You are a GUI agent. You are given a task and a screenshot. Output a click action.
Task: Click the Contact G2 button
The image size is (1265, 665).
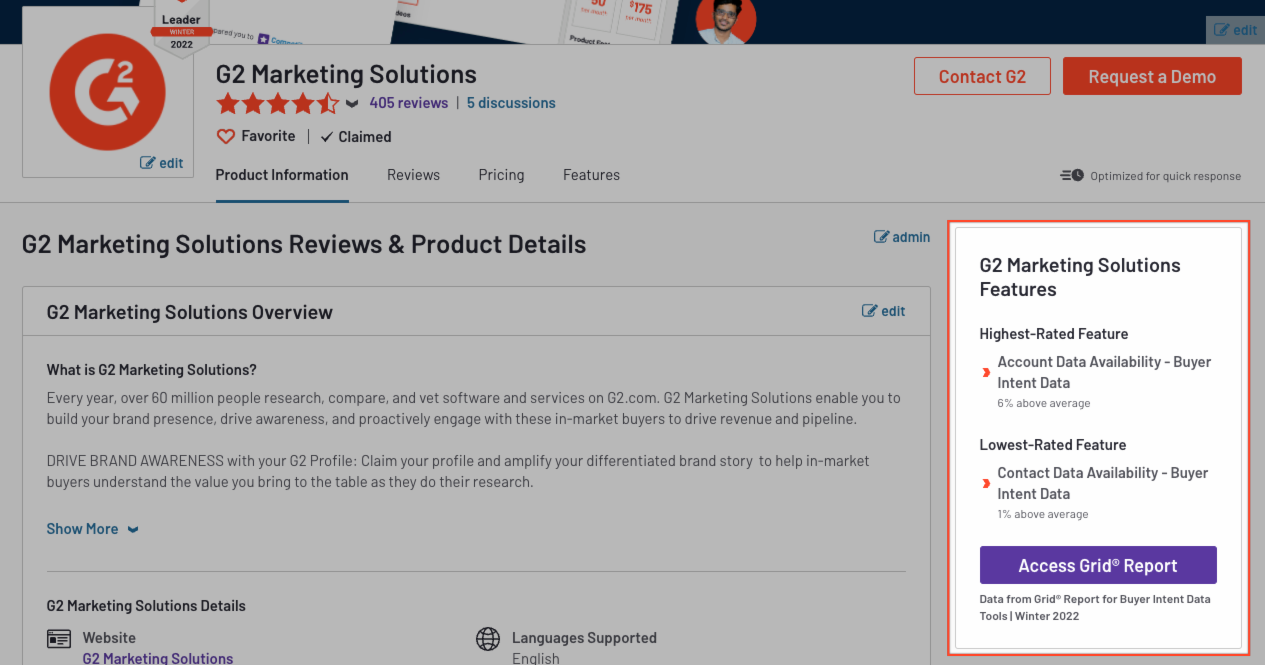coord(982,76)
